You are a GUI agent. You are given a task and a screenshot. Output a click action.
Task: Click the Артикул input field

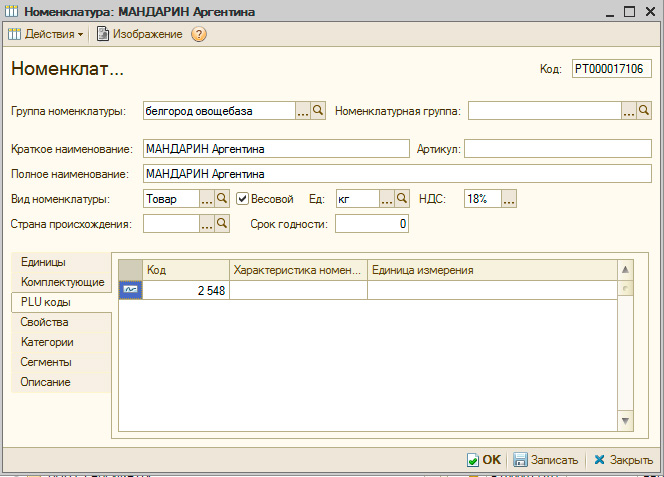click(x=557, y=149)
